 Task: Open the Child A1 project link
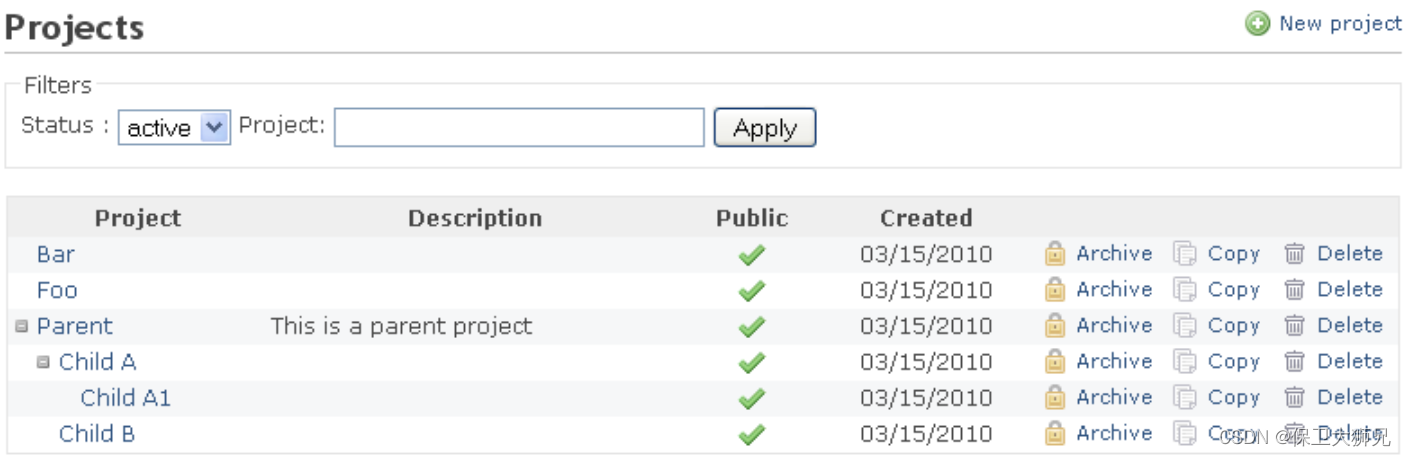tap(125, 398)
